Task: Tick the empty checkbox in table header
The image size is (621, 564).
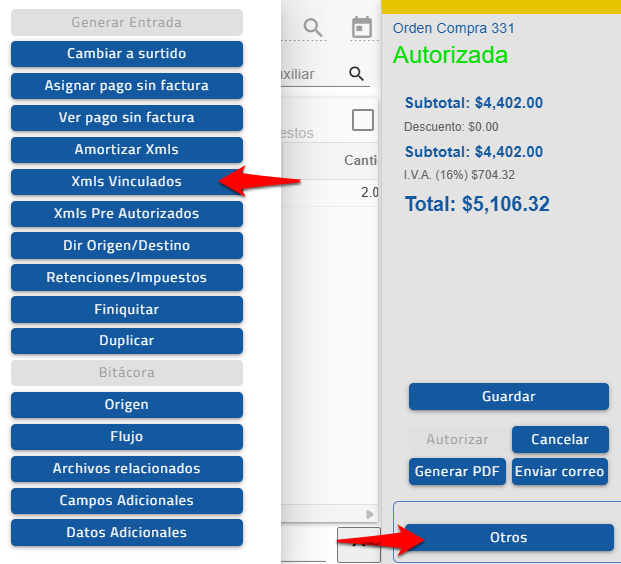Action: 363,120
